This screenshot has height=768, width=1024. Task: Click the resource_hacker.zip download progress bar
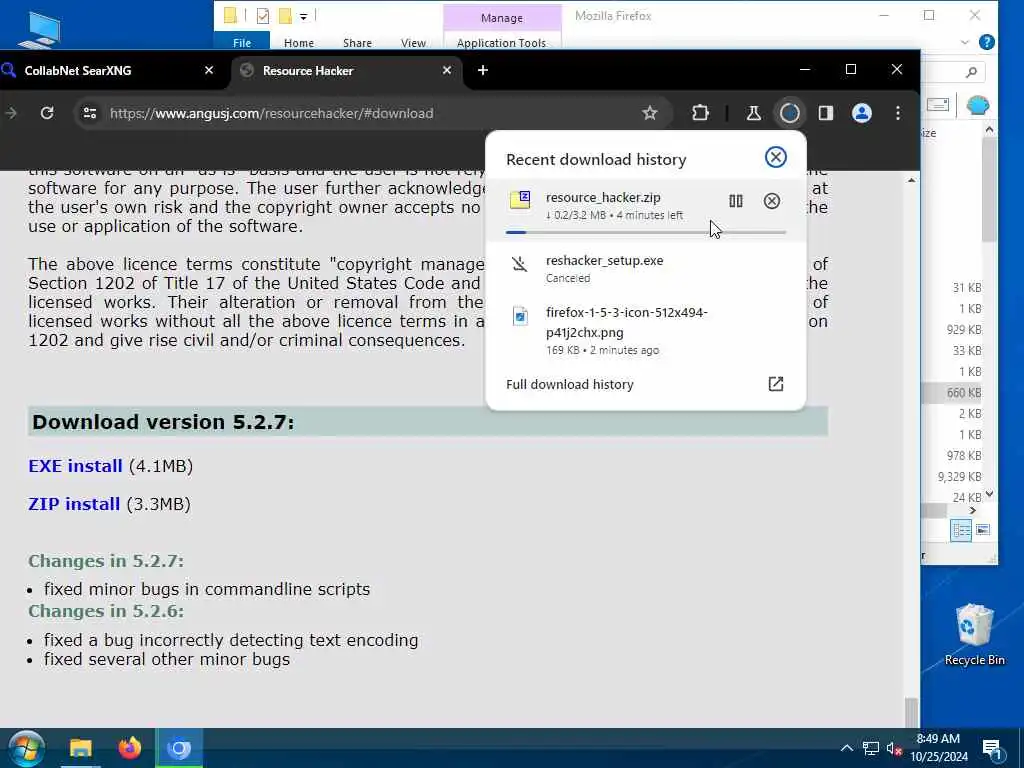coord(645,232)
